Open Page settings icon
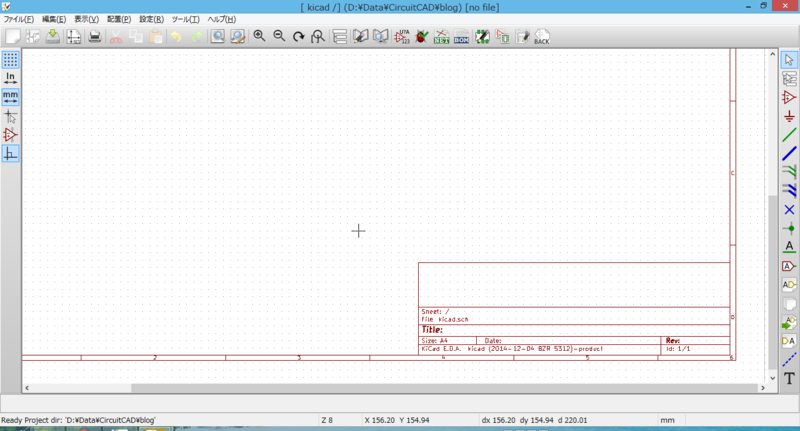Screen dimensions: 800x431 click(73, 36)
